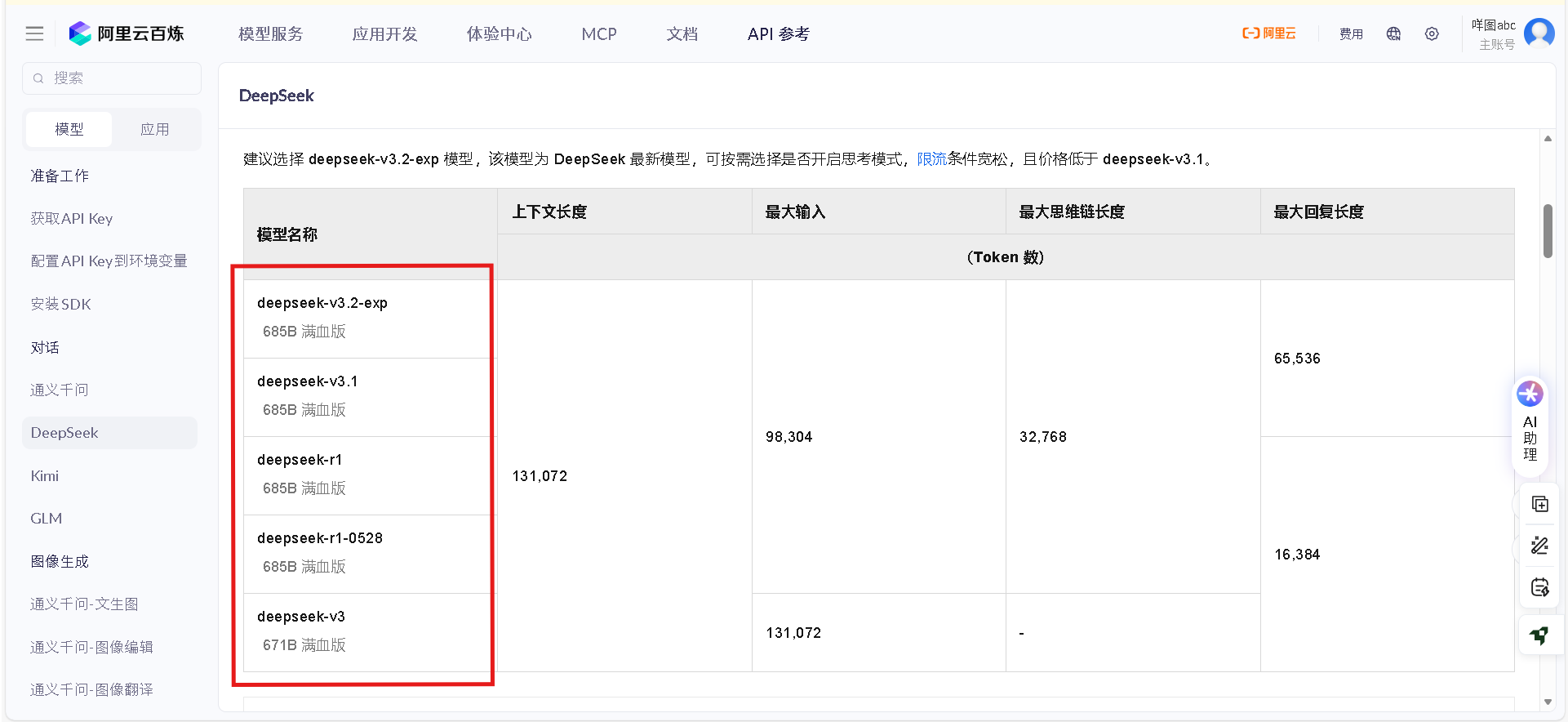Switch to the 应用 tab
1568x722 pixels.
(155, 129)
